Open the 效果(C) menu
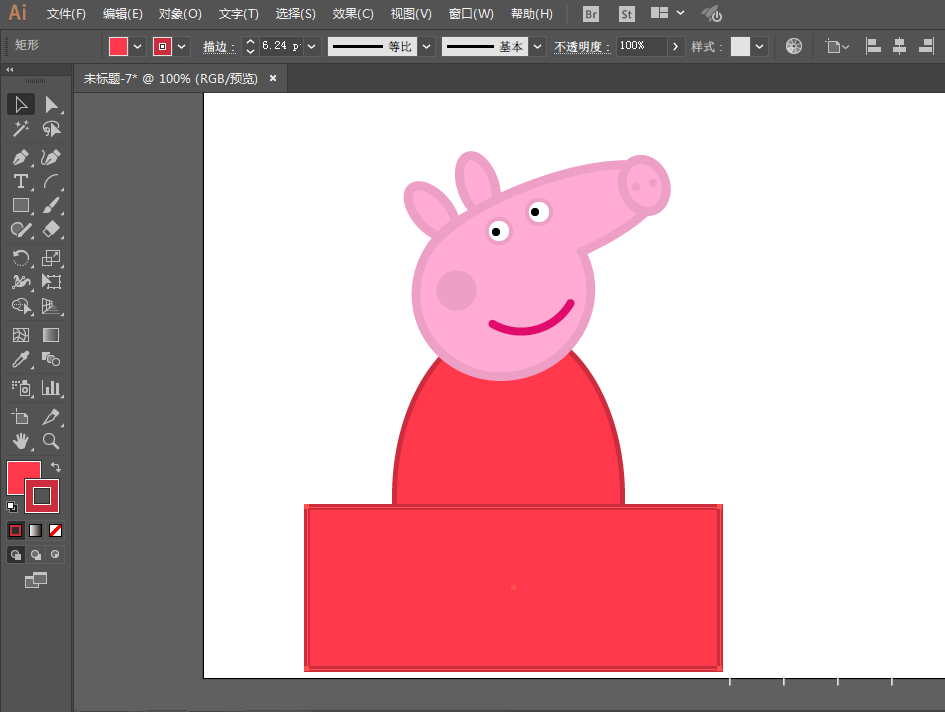 [x=353, y=14]
